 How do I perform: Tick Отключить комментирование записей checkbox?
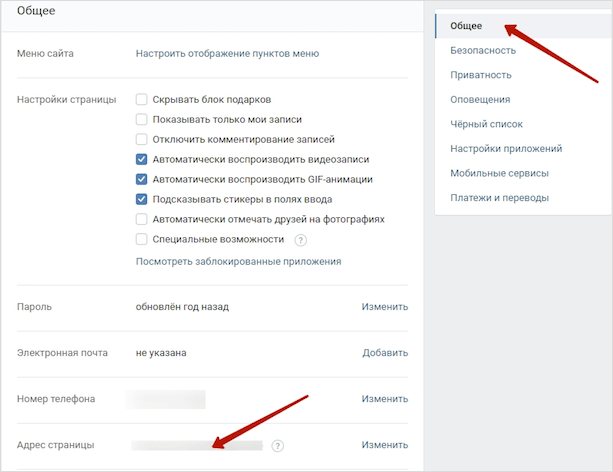point(142,139)
